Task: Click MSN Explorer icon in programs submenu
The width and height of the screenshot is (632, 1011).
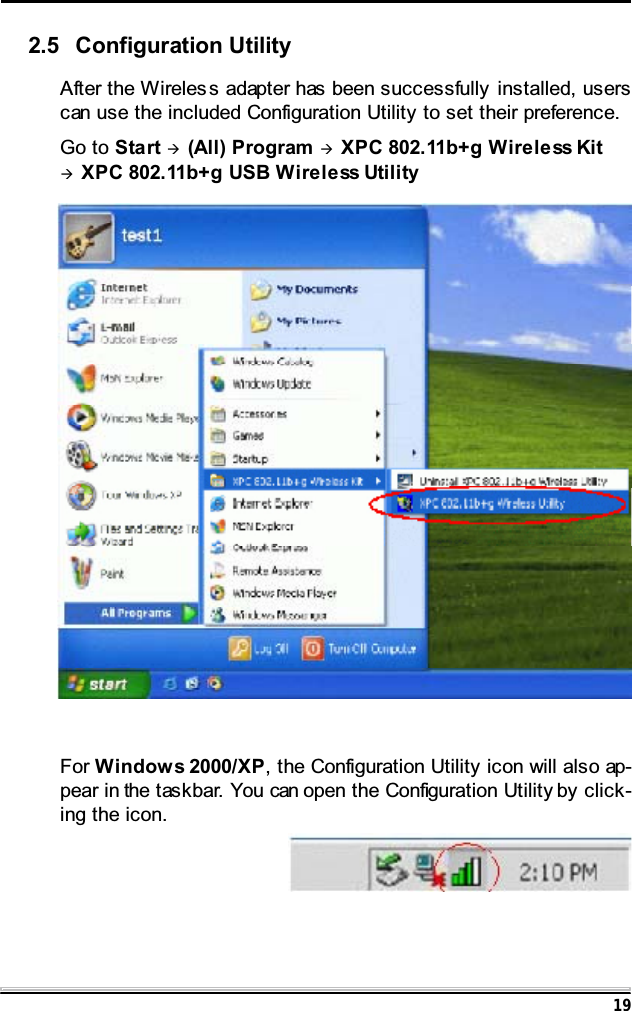Action: click(x=218, y=526)
